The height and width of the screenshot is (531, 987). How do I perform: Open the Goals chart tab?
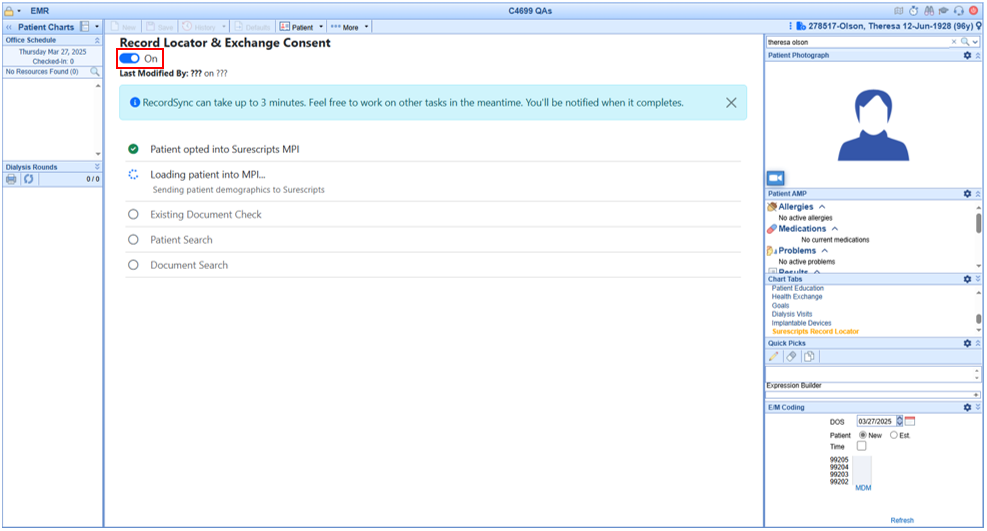point(781,305)
